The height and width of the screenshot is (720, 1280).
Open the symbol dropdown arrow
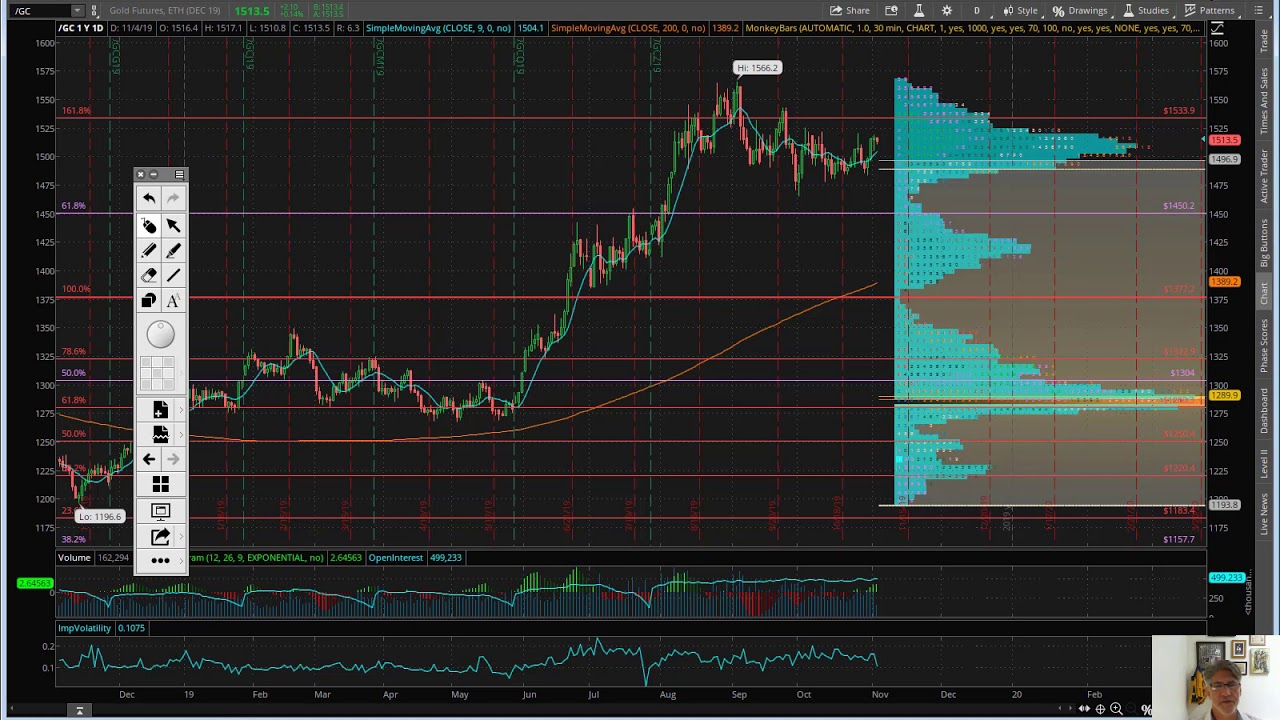click(x=77, y=10)
